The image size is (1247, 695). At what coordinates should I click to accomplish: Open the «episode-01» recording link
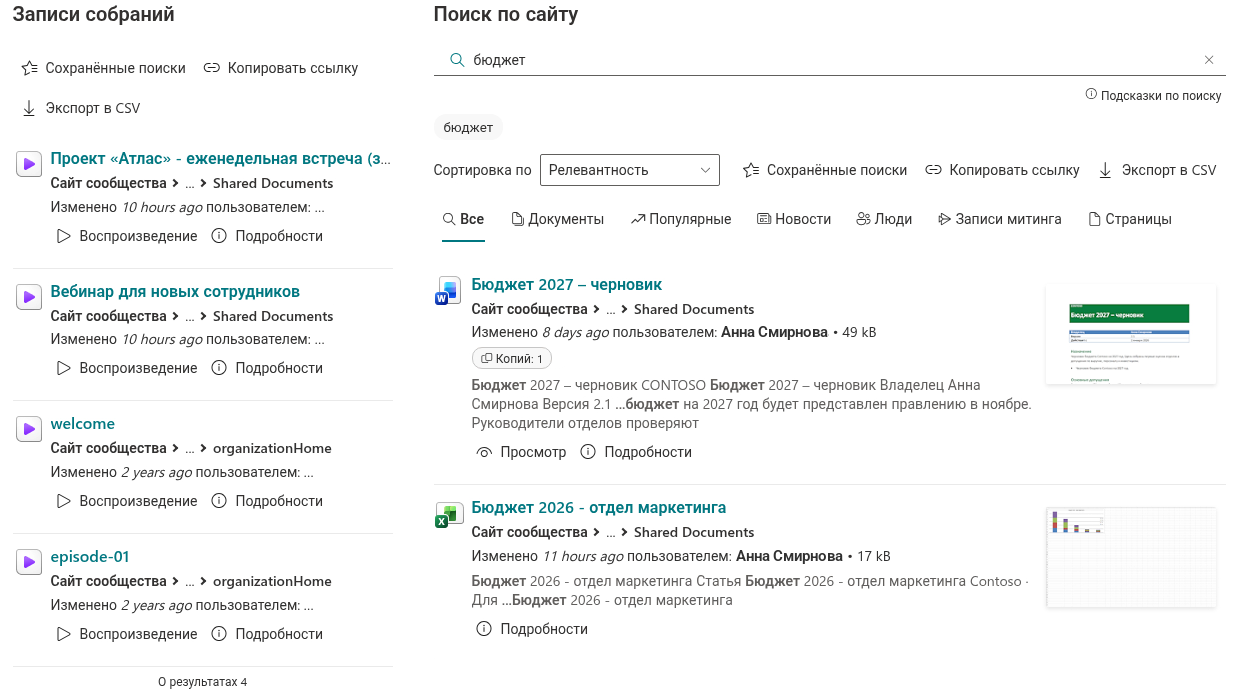pyautogui.click(x=90, y=557)
